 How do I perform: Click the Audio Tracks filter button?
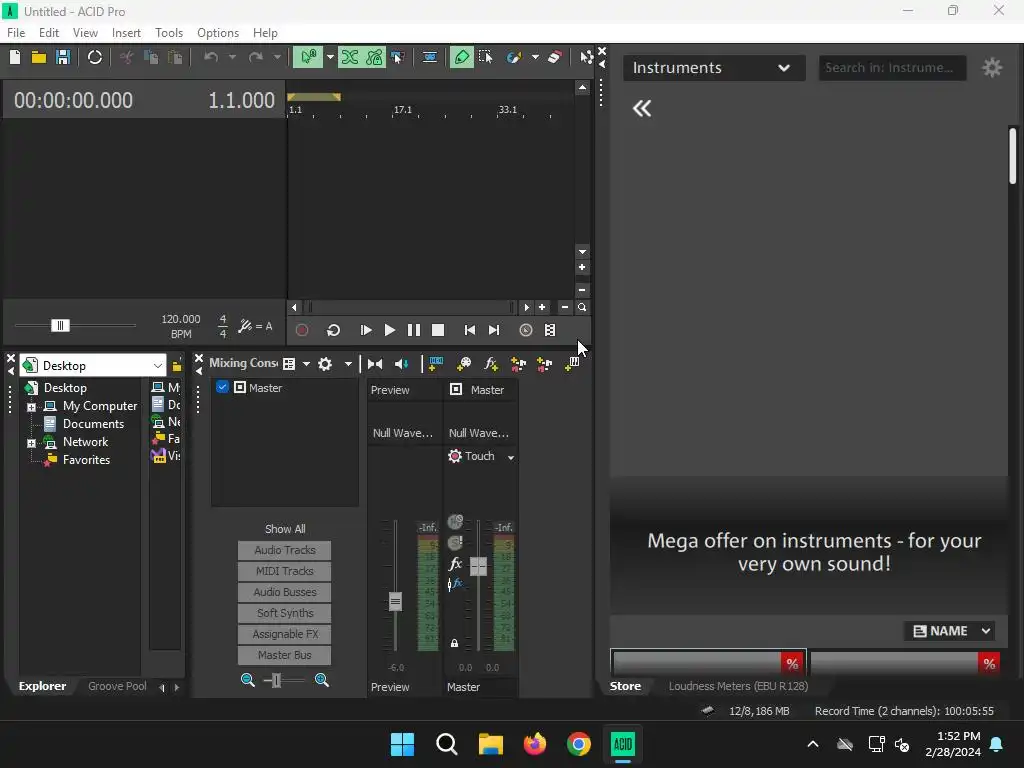[x=285, y=551]
